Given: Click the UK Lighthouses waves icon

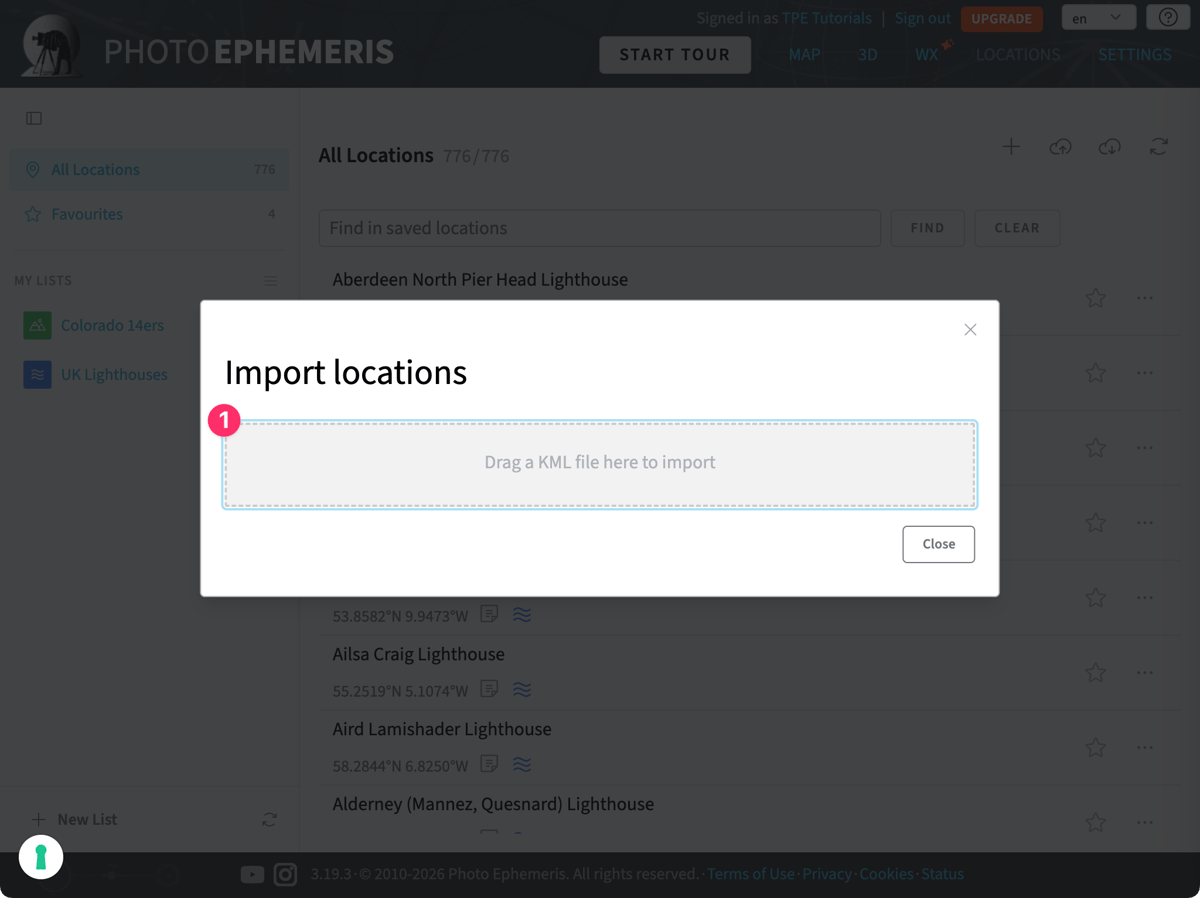Looking at the screenshot, I should [37, 374].
